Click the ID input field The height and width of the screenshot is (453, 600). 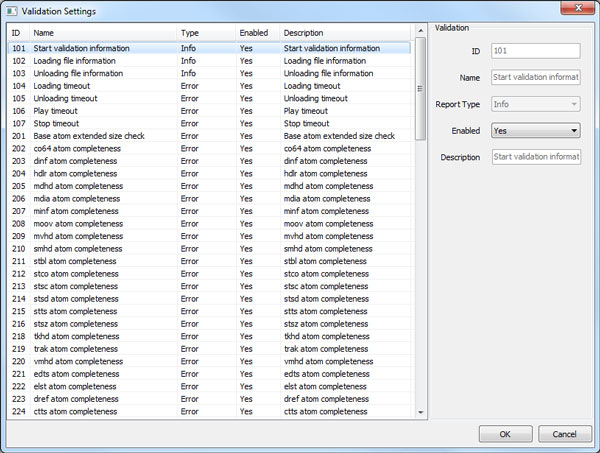click(536, 50)
